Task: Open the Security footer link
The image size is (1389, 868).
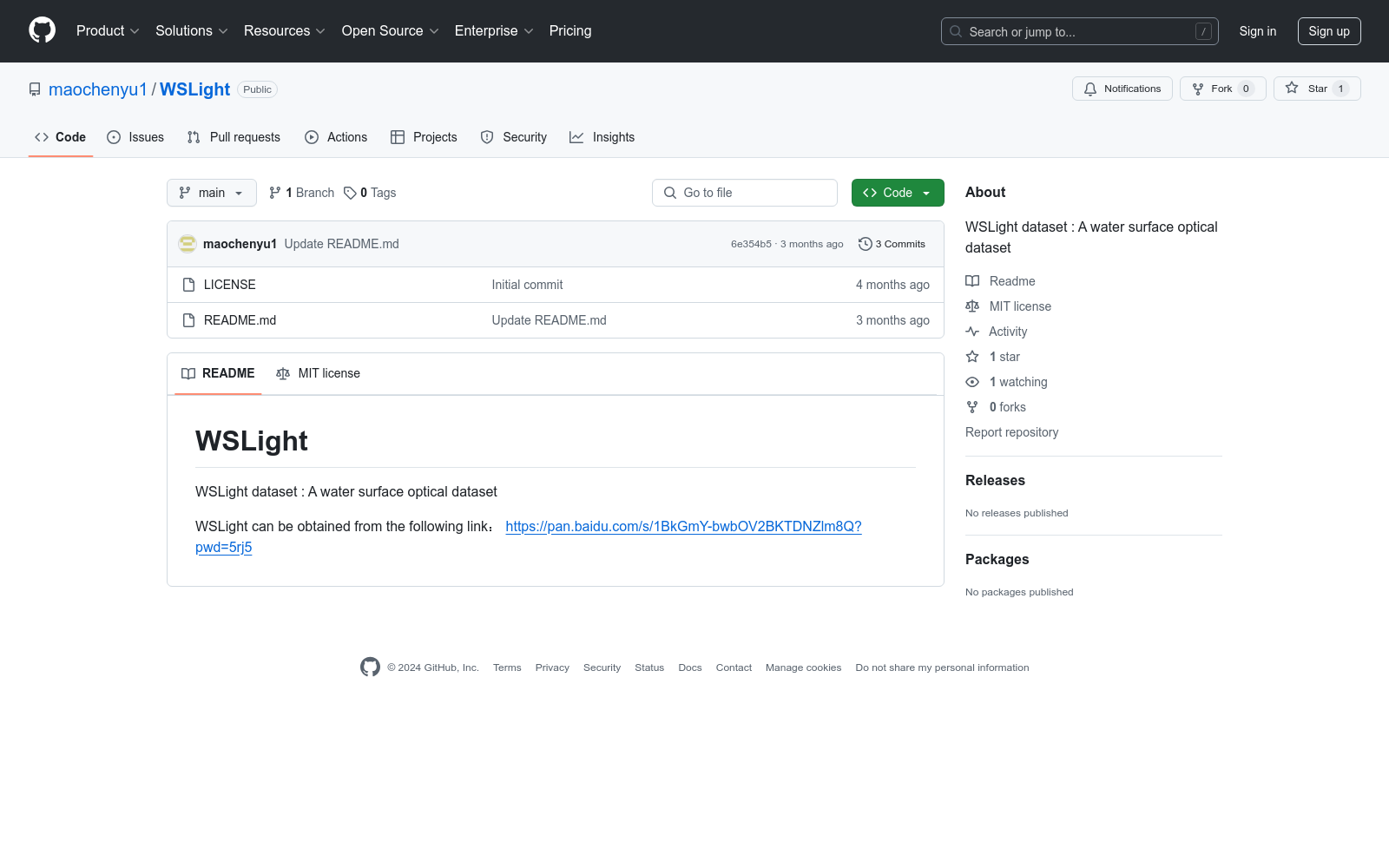Action: 602,667
